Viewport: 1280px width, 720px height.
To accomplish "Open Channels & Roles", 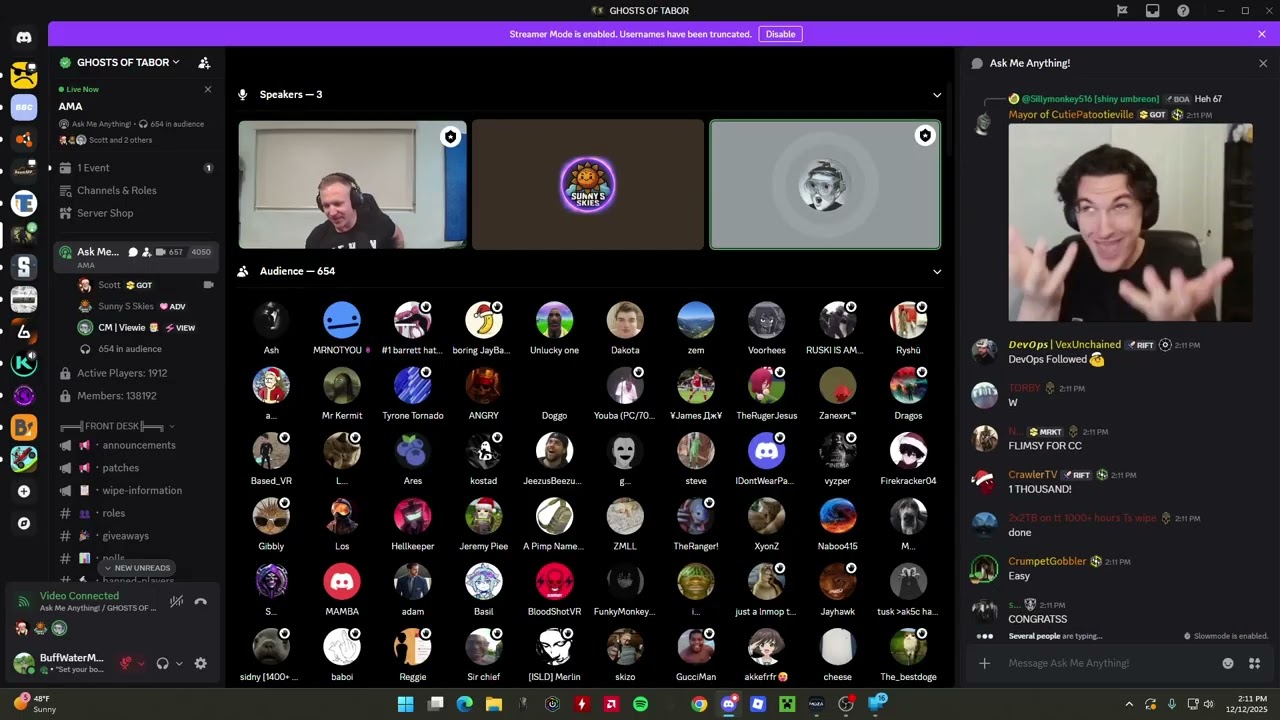I will 136,190.
